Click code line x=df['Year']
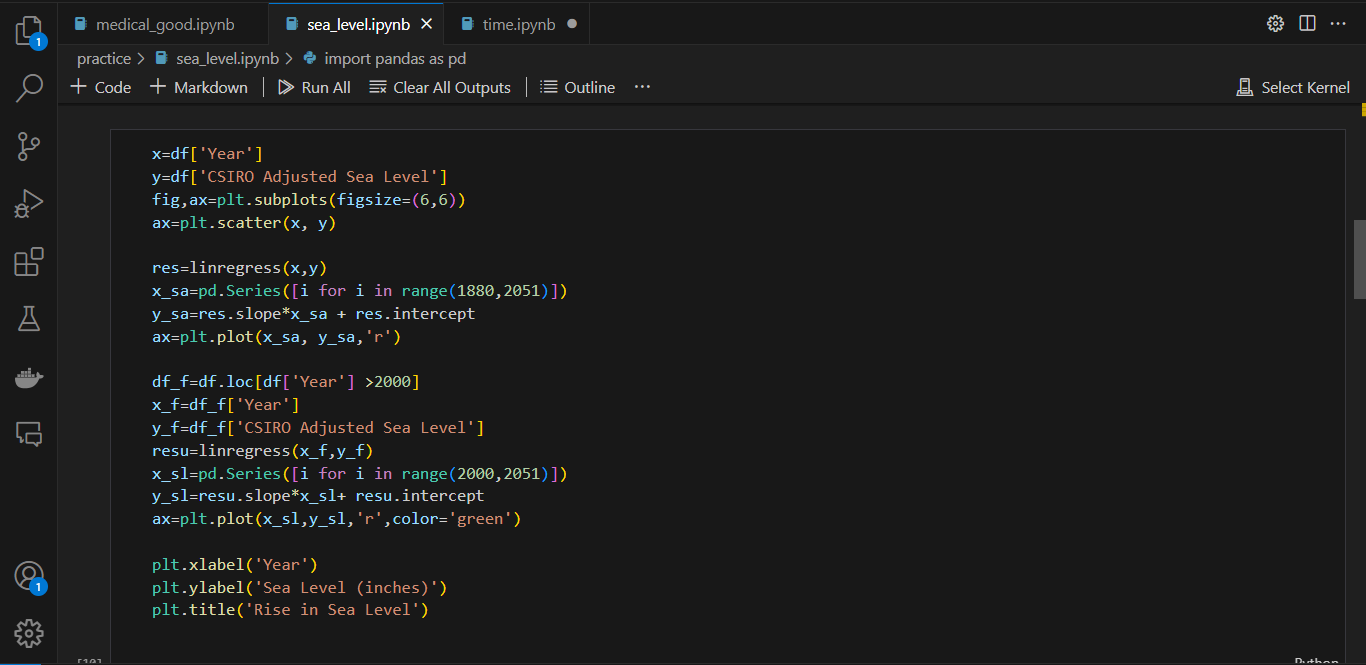 click(x=207, y=153)
